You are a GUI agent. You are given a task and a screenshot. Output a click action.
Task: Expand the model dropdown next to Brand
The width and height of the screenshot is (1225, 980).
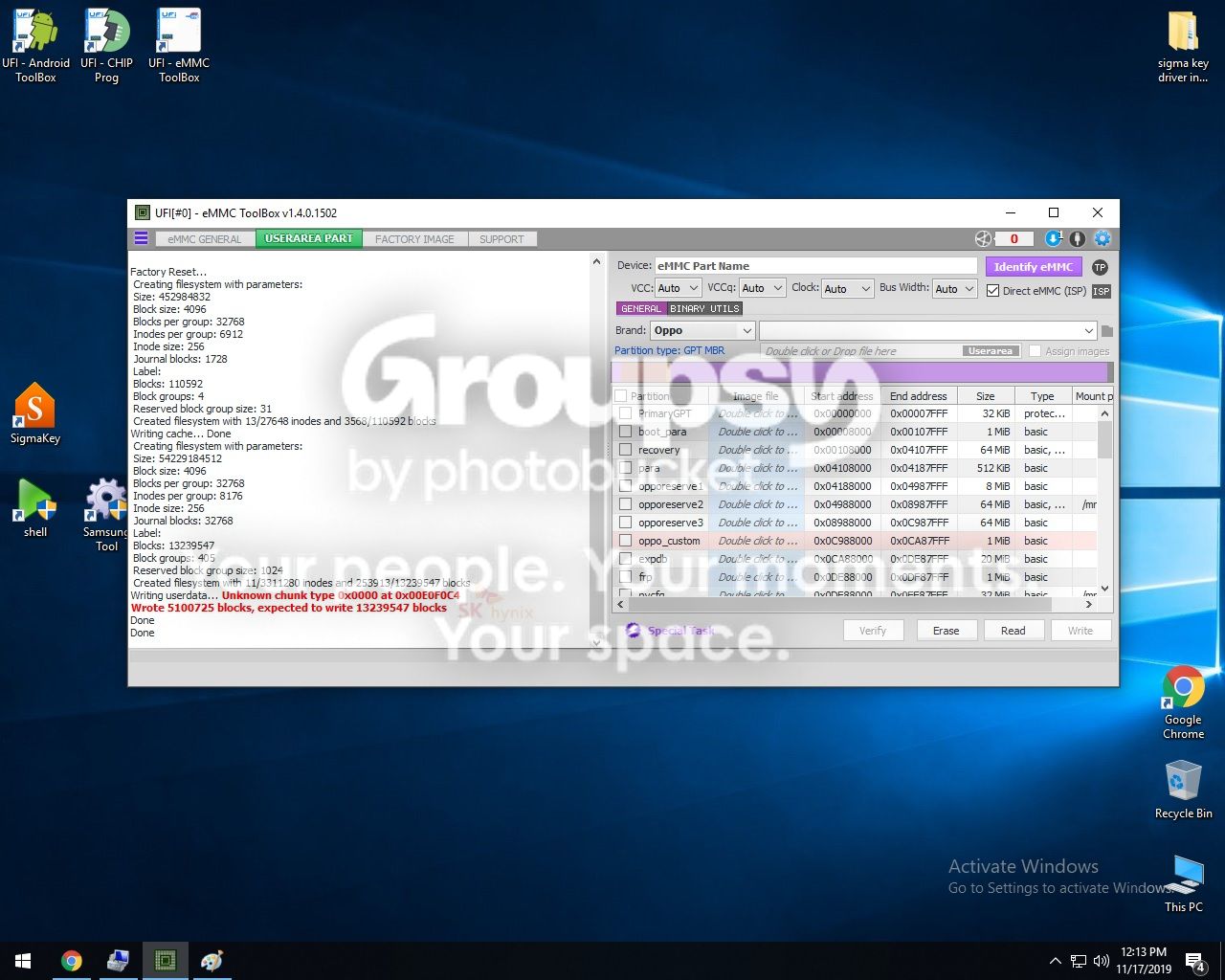[x=928, y=330]
